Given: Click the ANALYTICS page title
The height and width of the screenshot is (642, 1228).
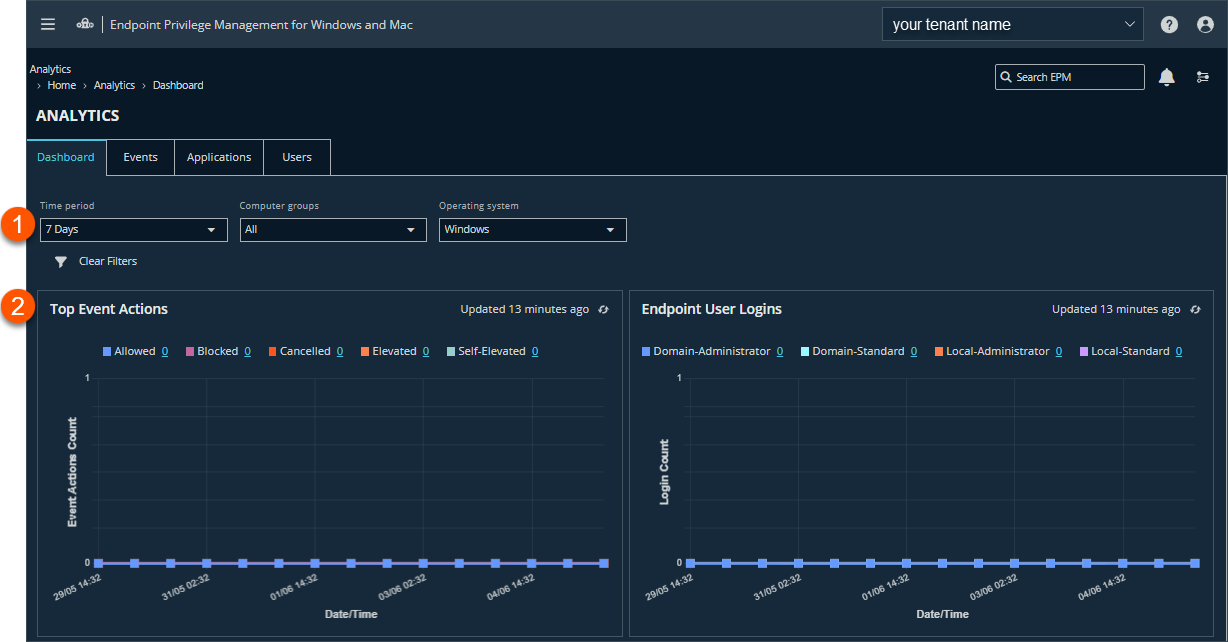Looking at the screenshot, I should pos(78,116).
